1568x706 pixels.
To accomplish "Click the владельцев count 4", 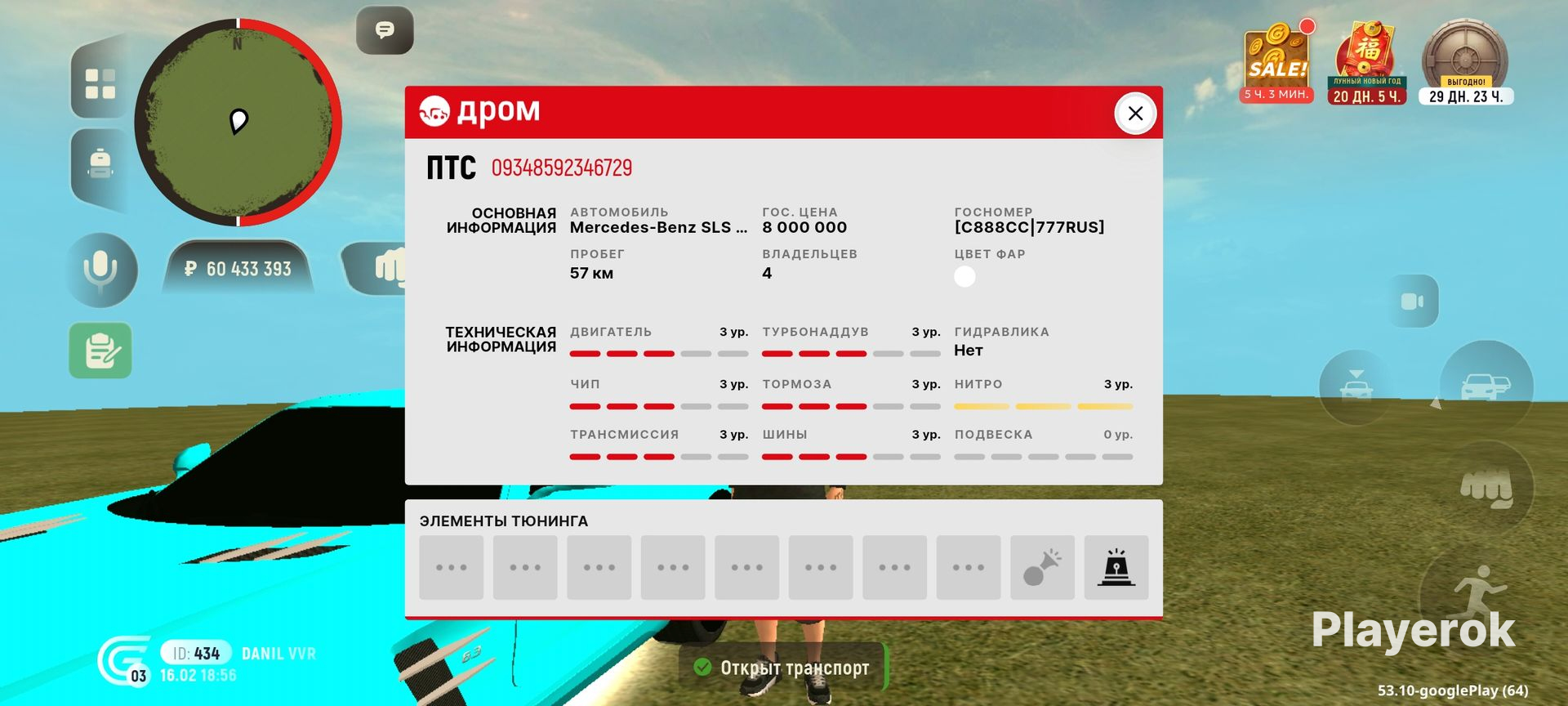I will [x=767, y=273].
